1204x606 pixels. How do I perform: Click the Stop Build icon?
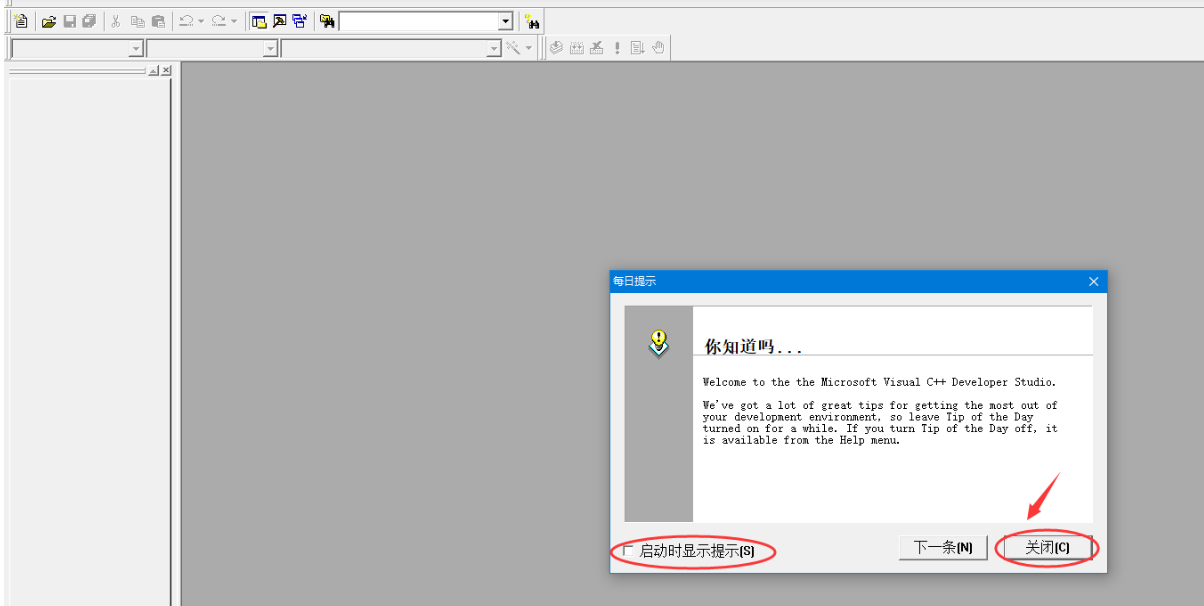[597, 48]
